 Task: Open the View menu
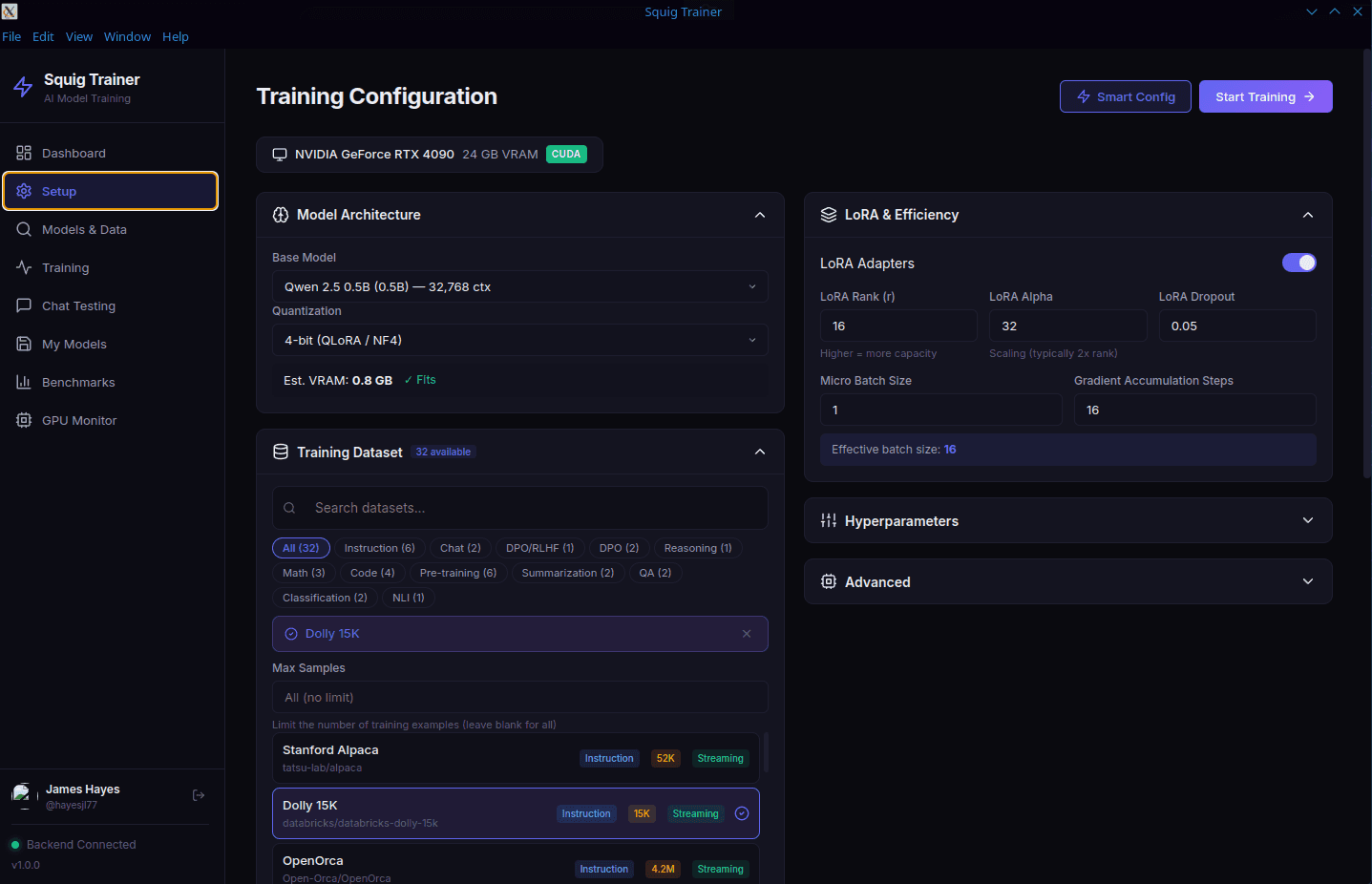click(79, 36)
